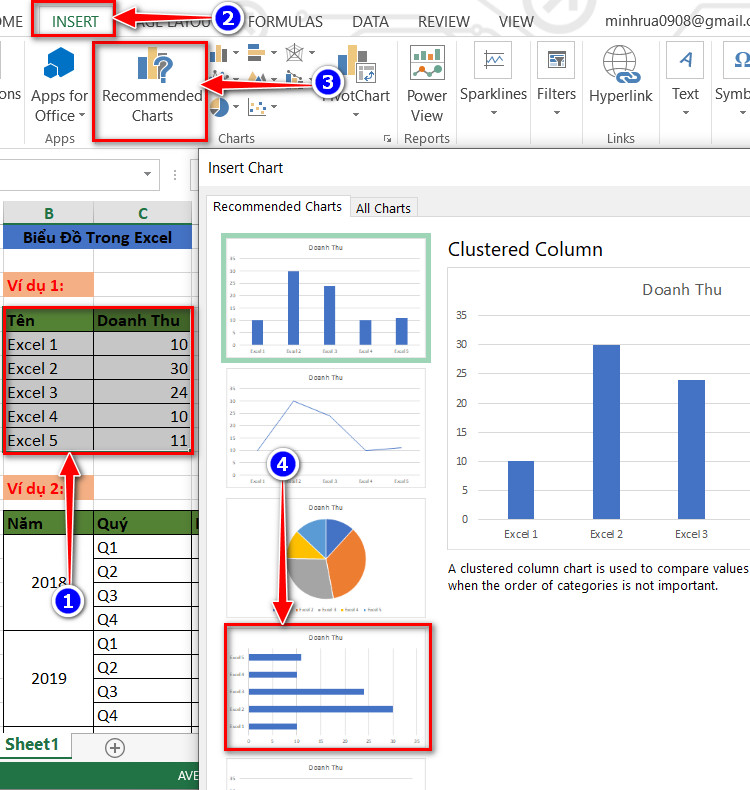The image size is (750, 790).
Task: Select the 'Tên' header cell
Action: (x=49, y=320)
